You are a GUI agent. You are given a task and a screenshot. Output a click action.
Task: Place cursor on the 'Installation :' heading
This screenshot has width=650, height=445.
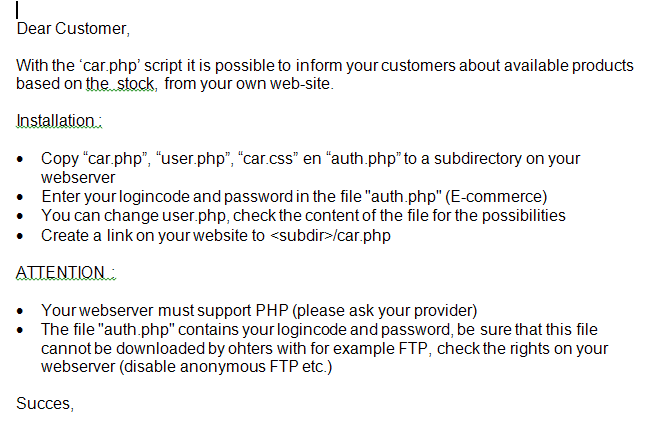(59, 121)
